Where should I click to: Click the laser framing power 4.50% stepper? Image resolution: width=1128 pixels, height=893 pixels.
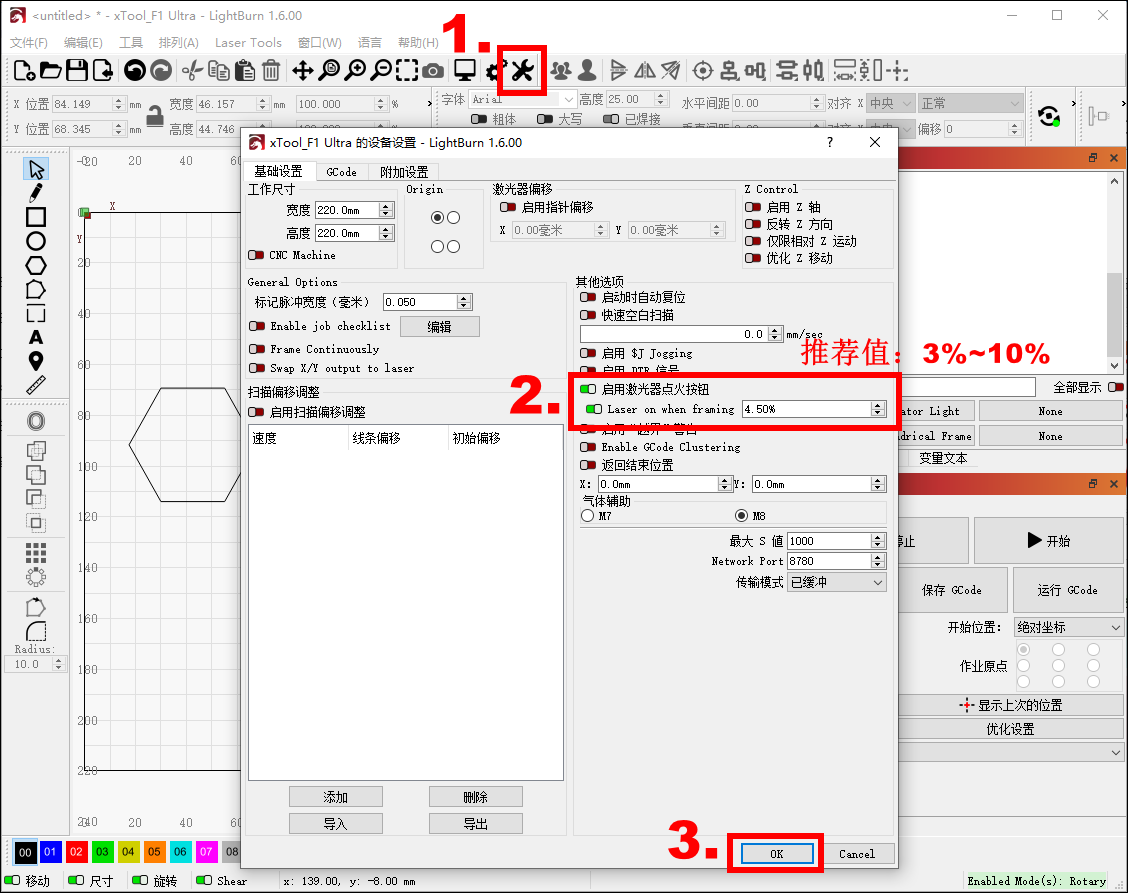point(878,409)
